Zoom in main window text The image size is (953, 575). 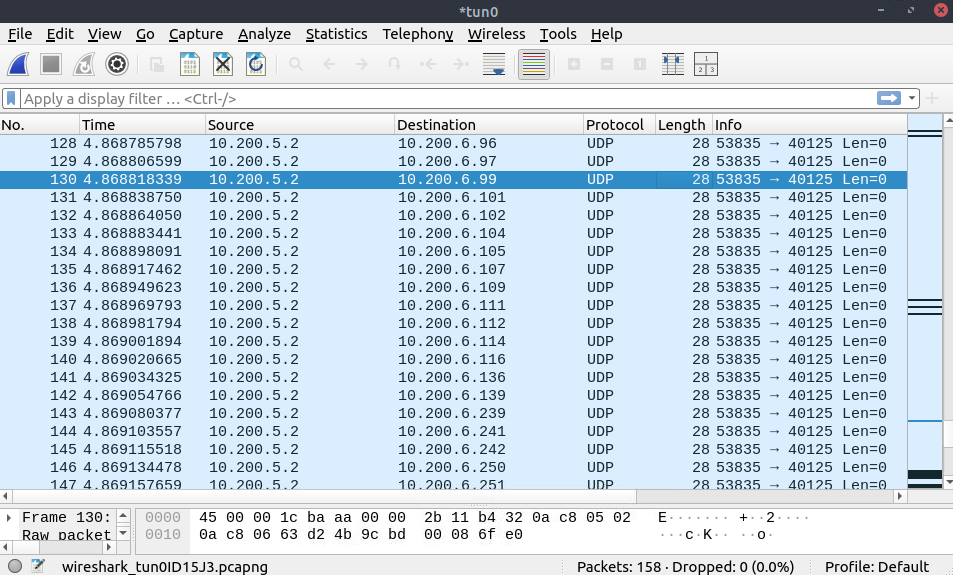[574, 64]
